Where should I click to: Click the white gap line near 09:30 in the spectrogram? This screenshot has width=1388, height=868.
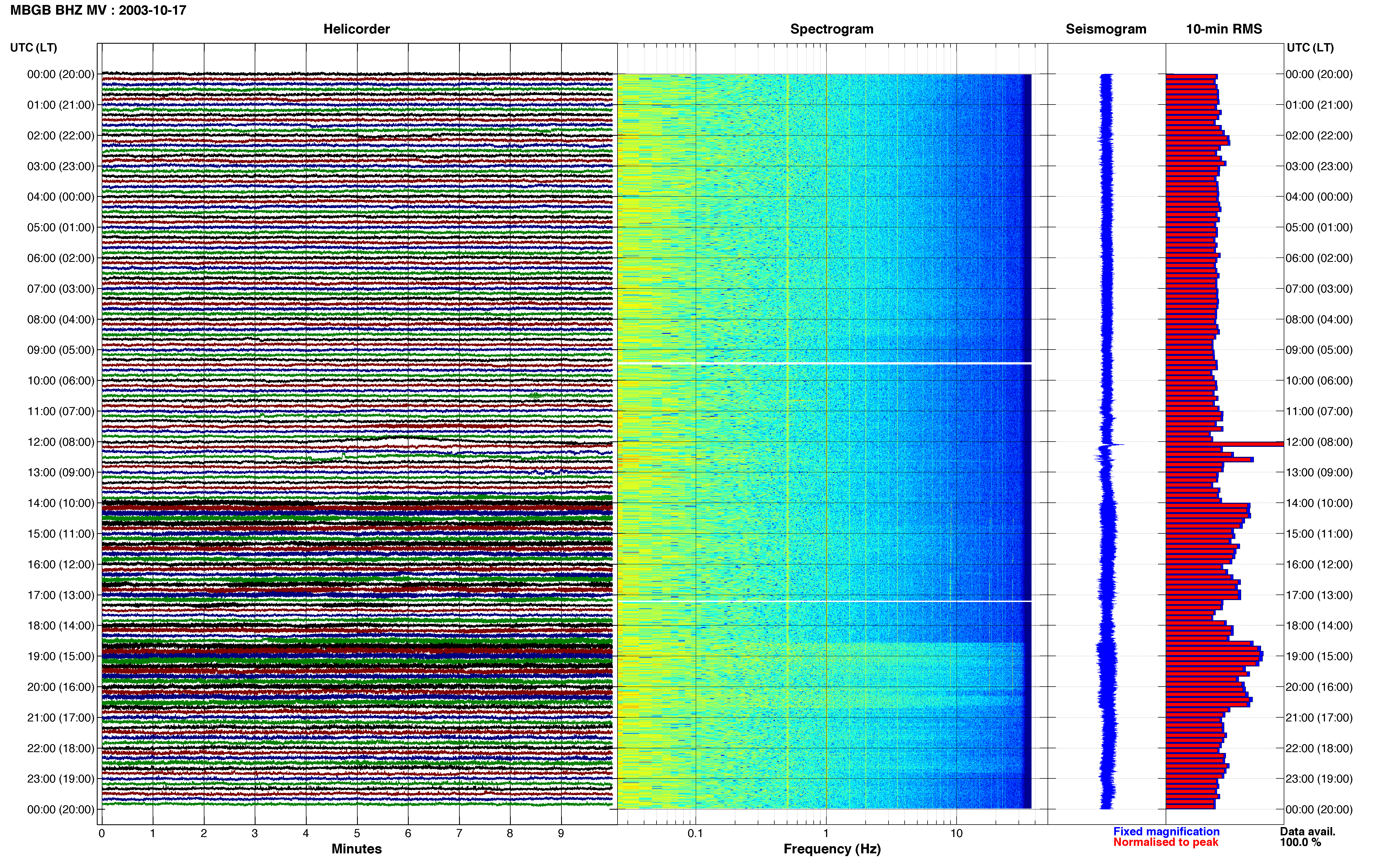point(825,363)
